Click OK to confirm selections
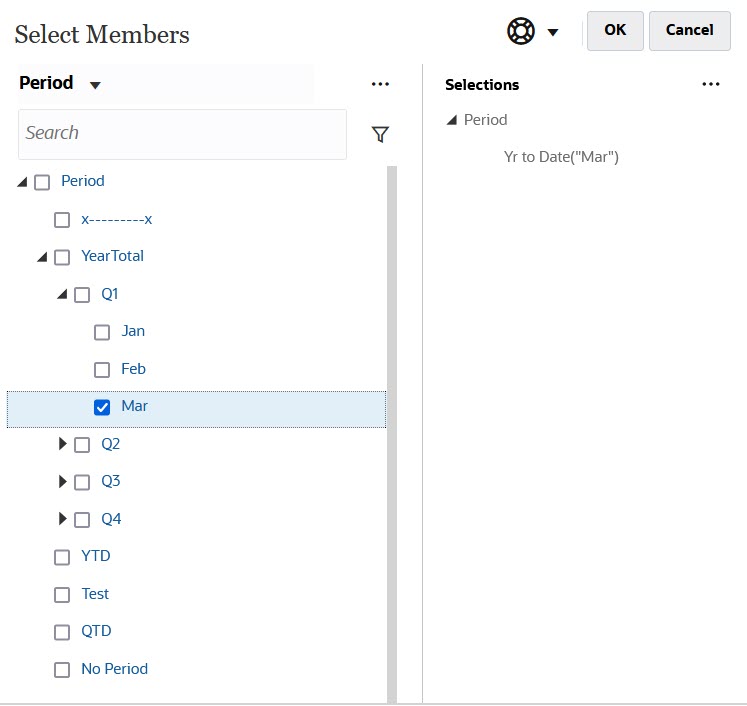The image size is (747, 706). [x=615, y=30]
